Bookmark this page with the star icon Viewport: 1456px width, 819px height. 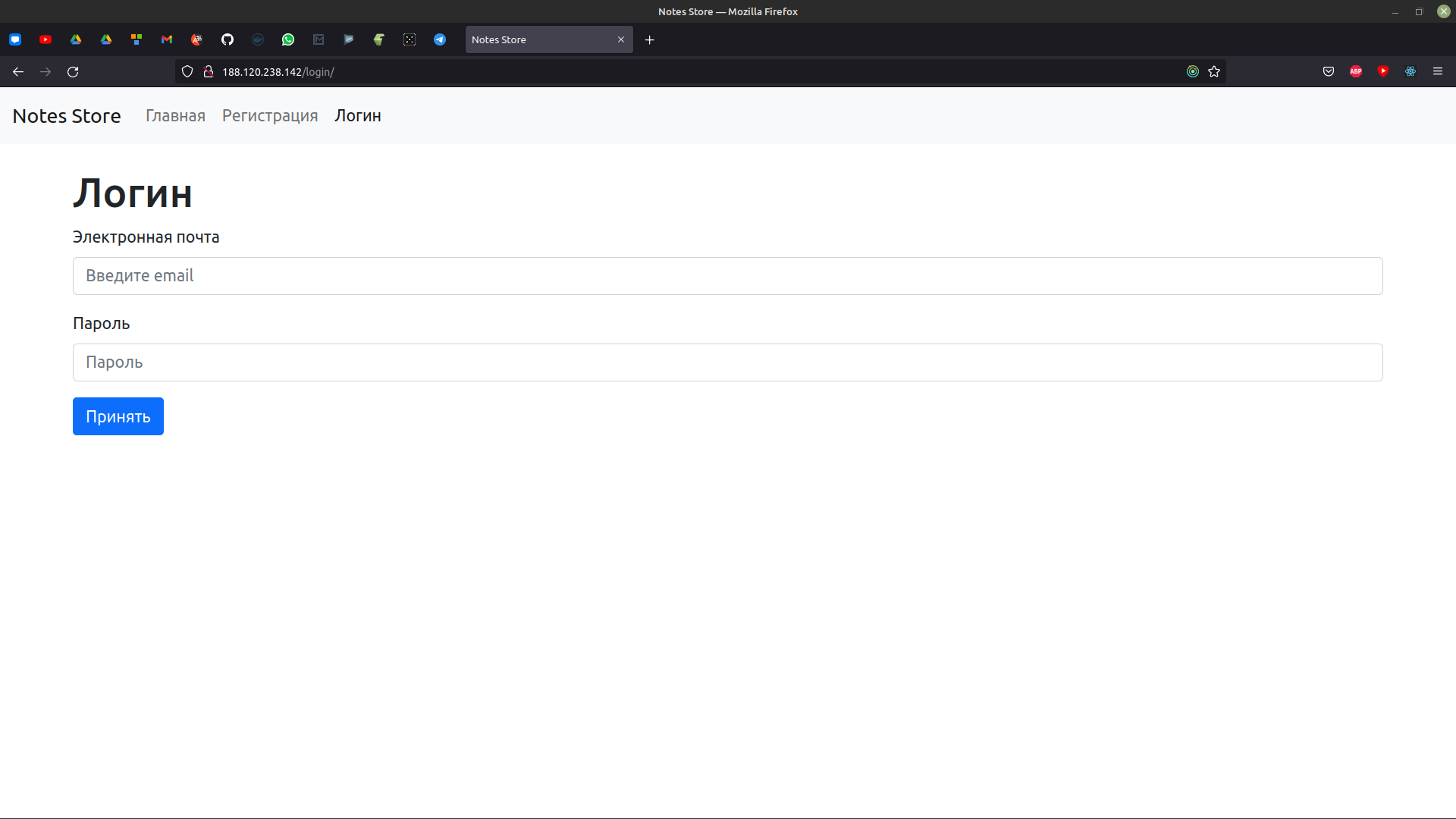coord(1214,71)
